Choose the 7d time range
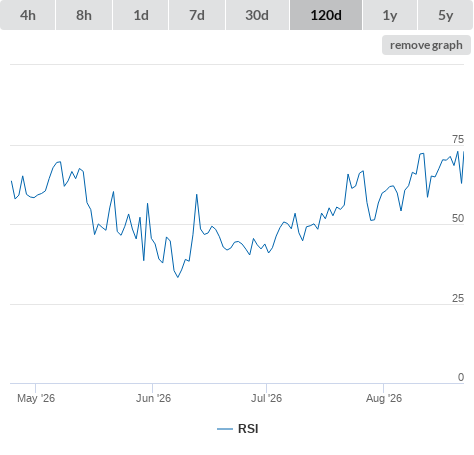The image size is (474, 455). tap(197, 15)
